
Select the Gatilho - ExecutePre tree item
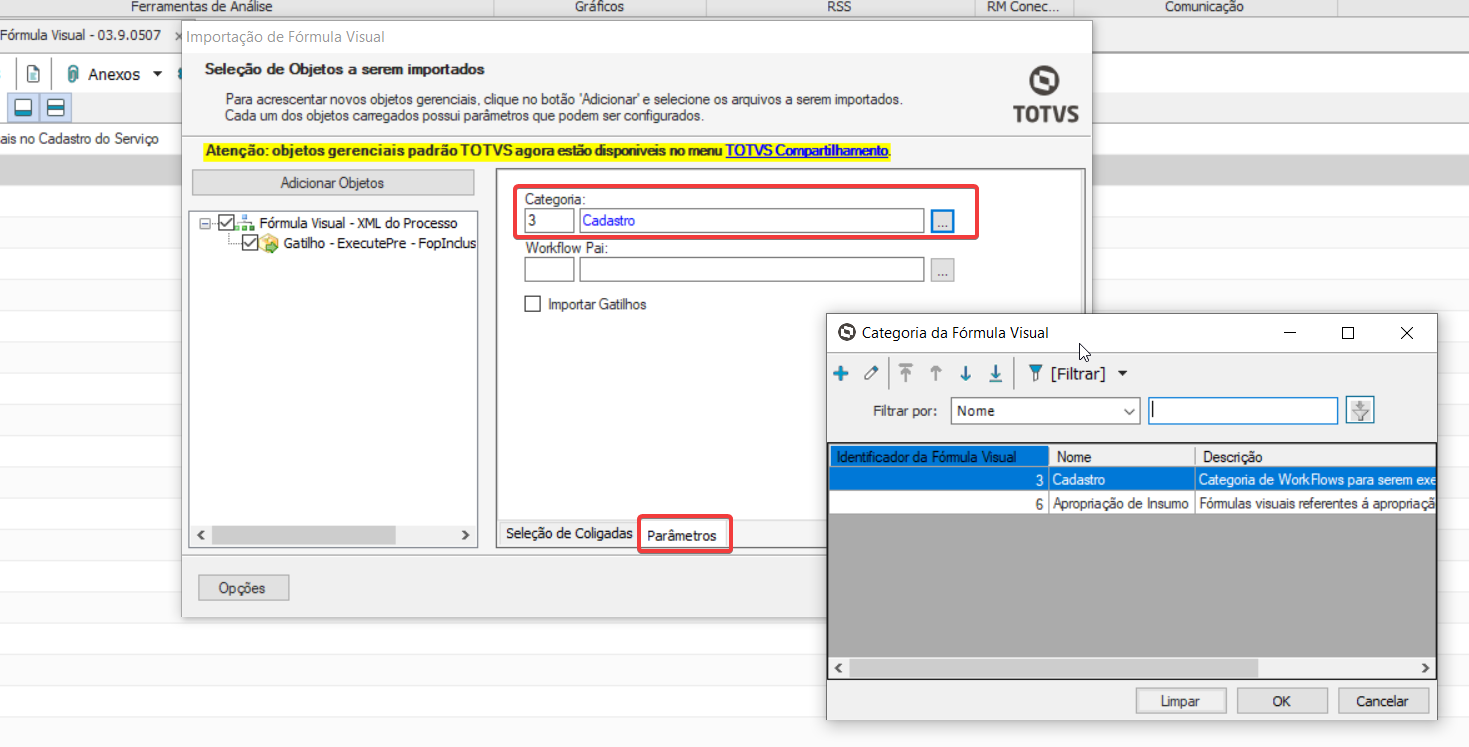pos(380,243)
